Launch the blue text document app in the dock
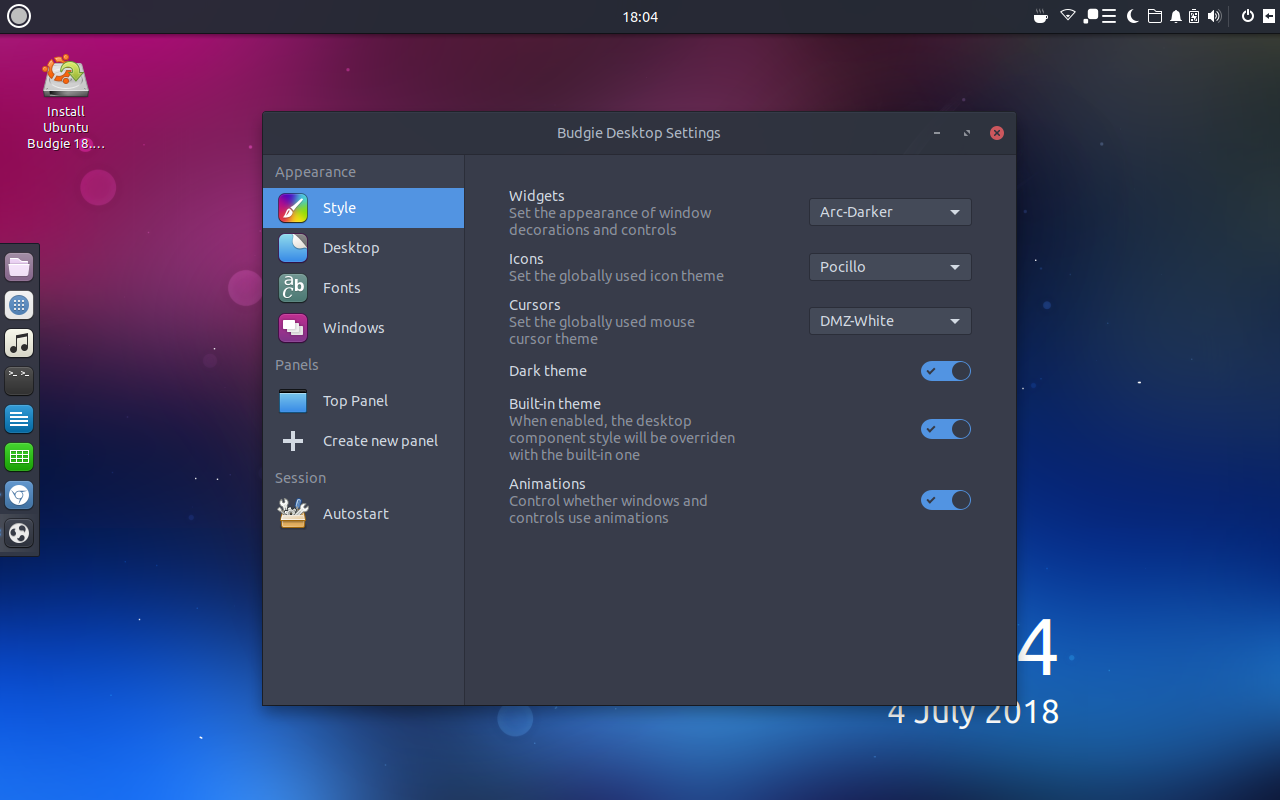This screenshot has height=800, width=1280. pos(19,419)
